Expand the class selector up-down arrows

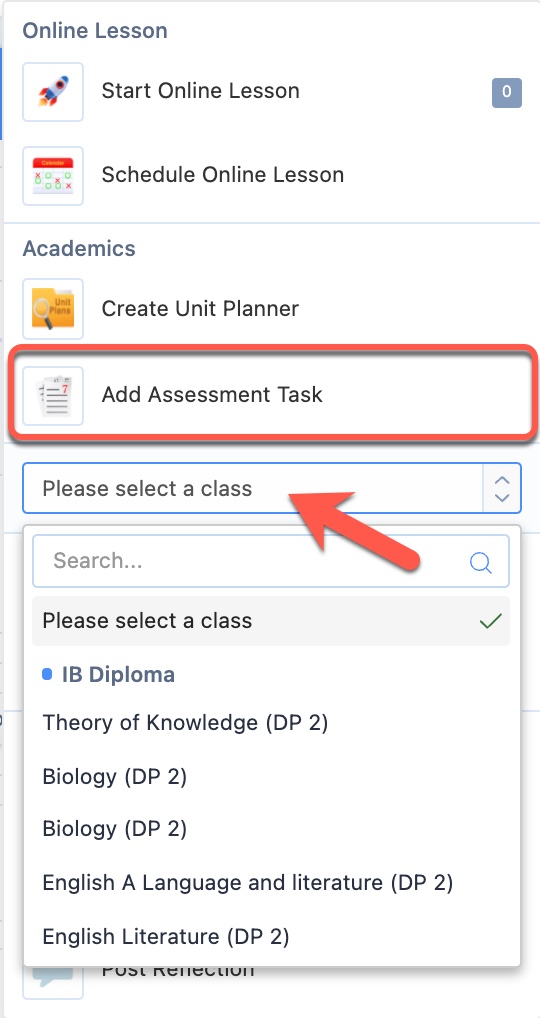(501, 488)
